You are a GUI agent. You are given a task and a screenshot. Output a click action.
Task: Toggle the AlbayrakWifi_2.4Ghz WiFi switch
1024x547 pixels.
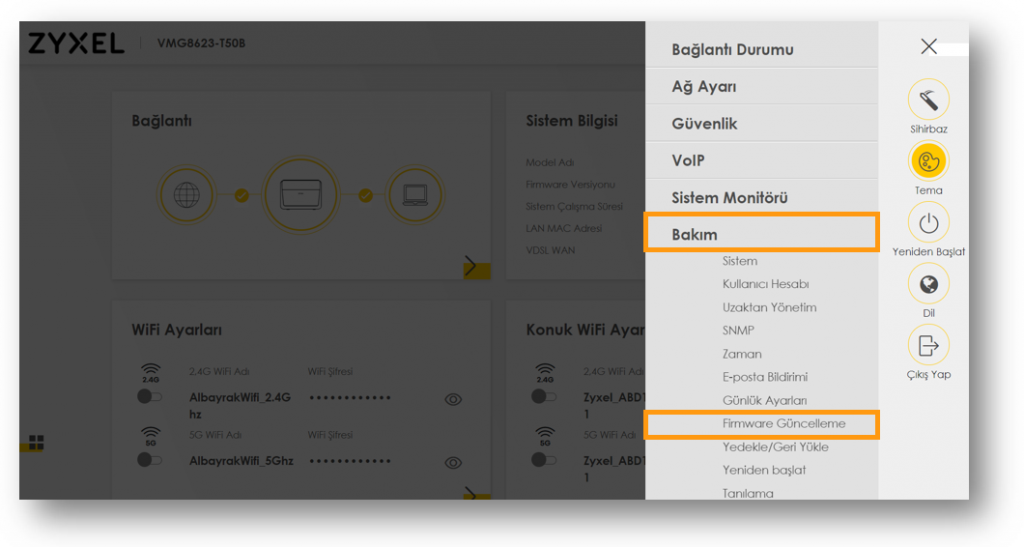click(x=150, y=397)
